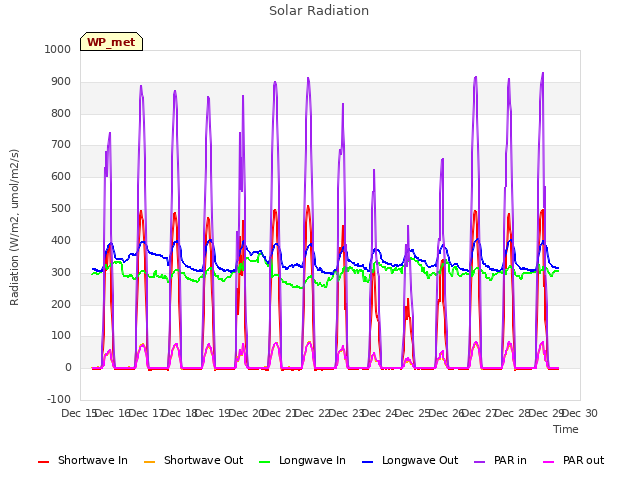This screenshot has width=640, height=480.
Task: Click the 600 y-axis tick label
Action: click(x=60, y=176)
